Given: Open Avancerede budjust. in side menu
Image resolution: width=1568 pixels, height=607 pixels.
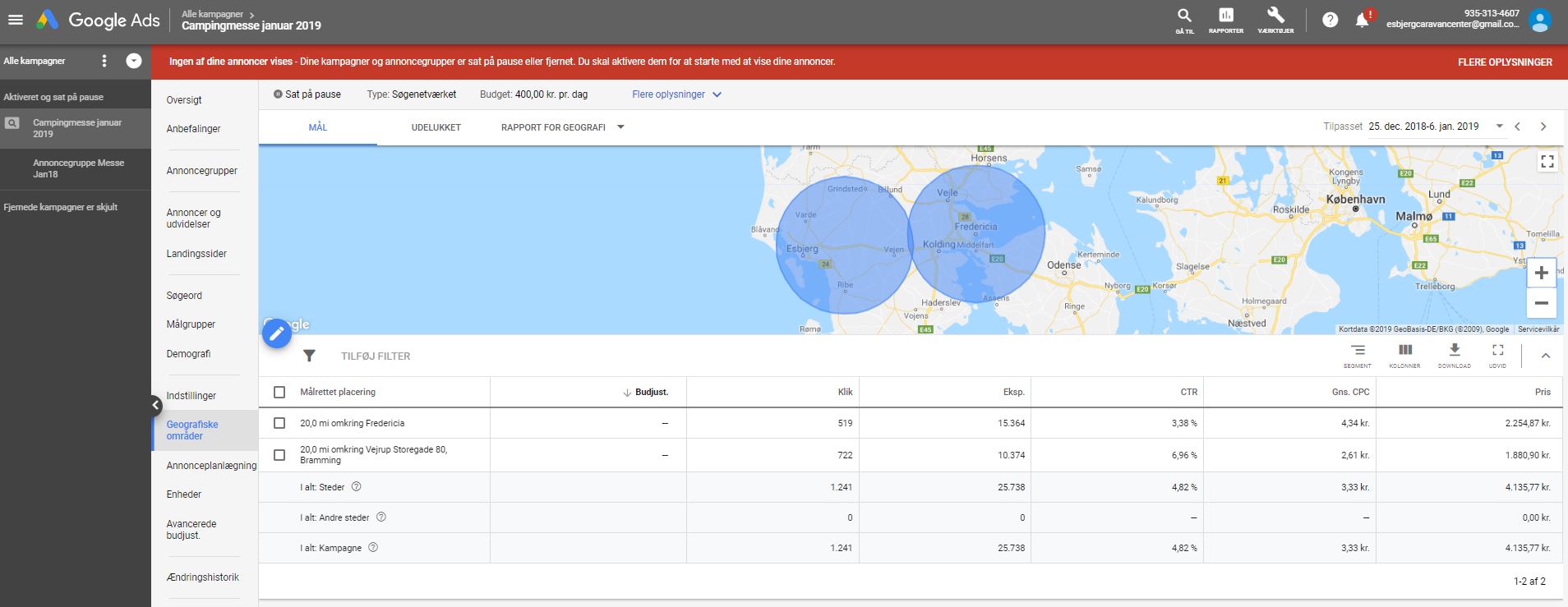Looking at the screenshot, I should (x=191, y=530).
